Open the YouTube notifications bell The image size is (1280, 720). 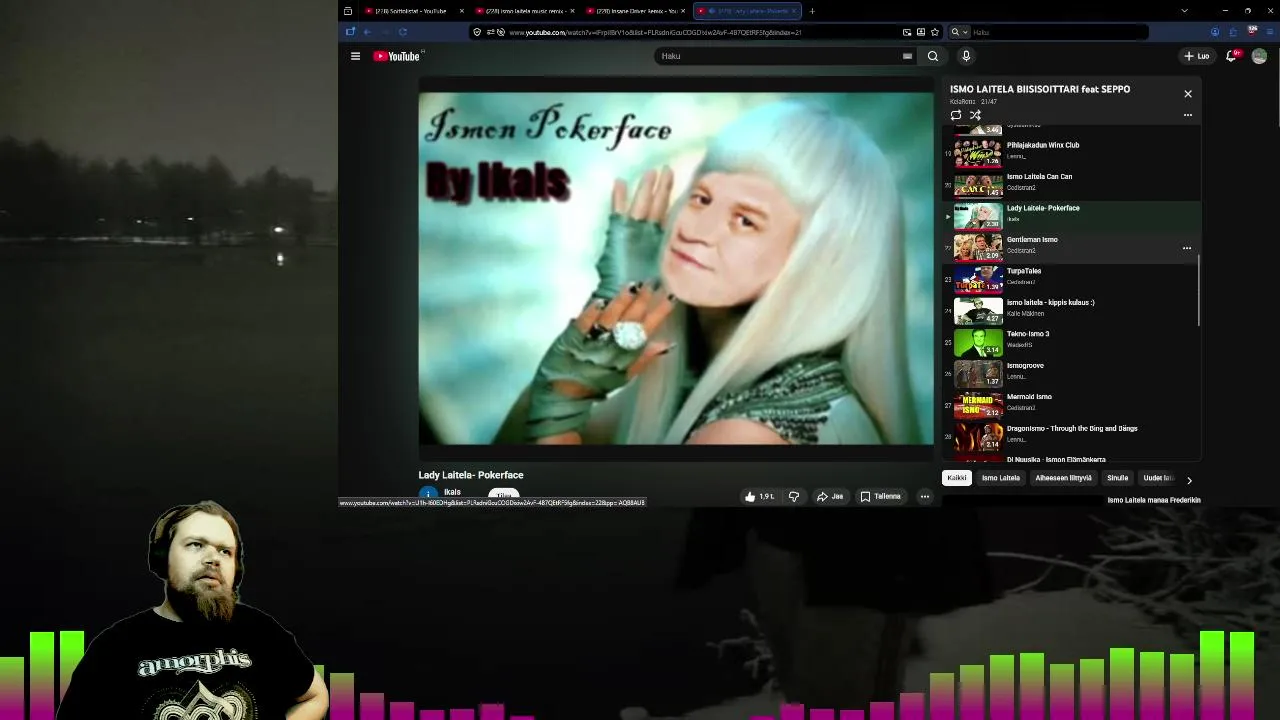pyautogui.click(x=1232, y=56)
